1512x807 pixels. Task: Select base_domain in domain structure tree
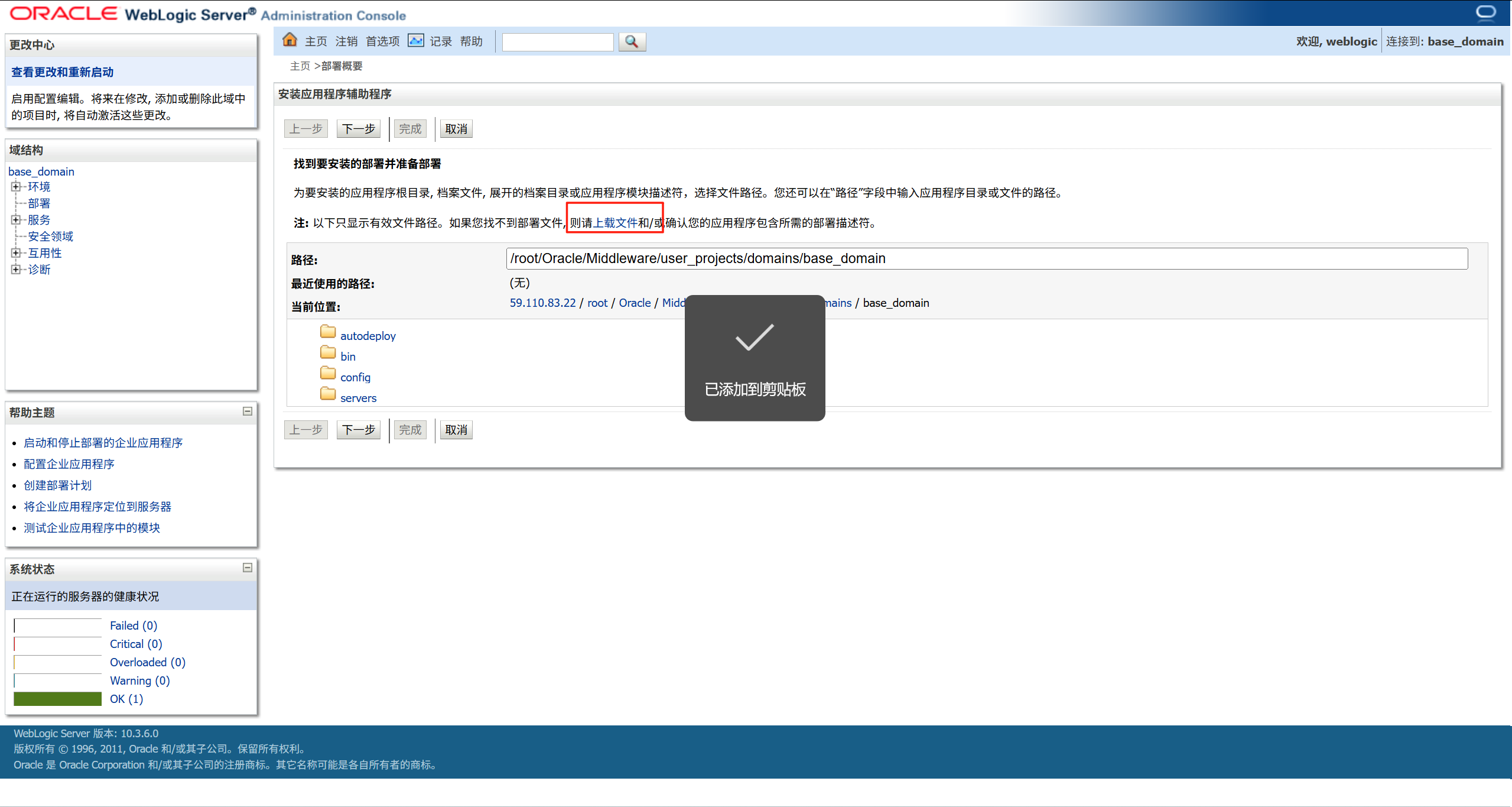pos(41,171)
